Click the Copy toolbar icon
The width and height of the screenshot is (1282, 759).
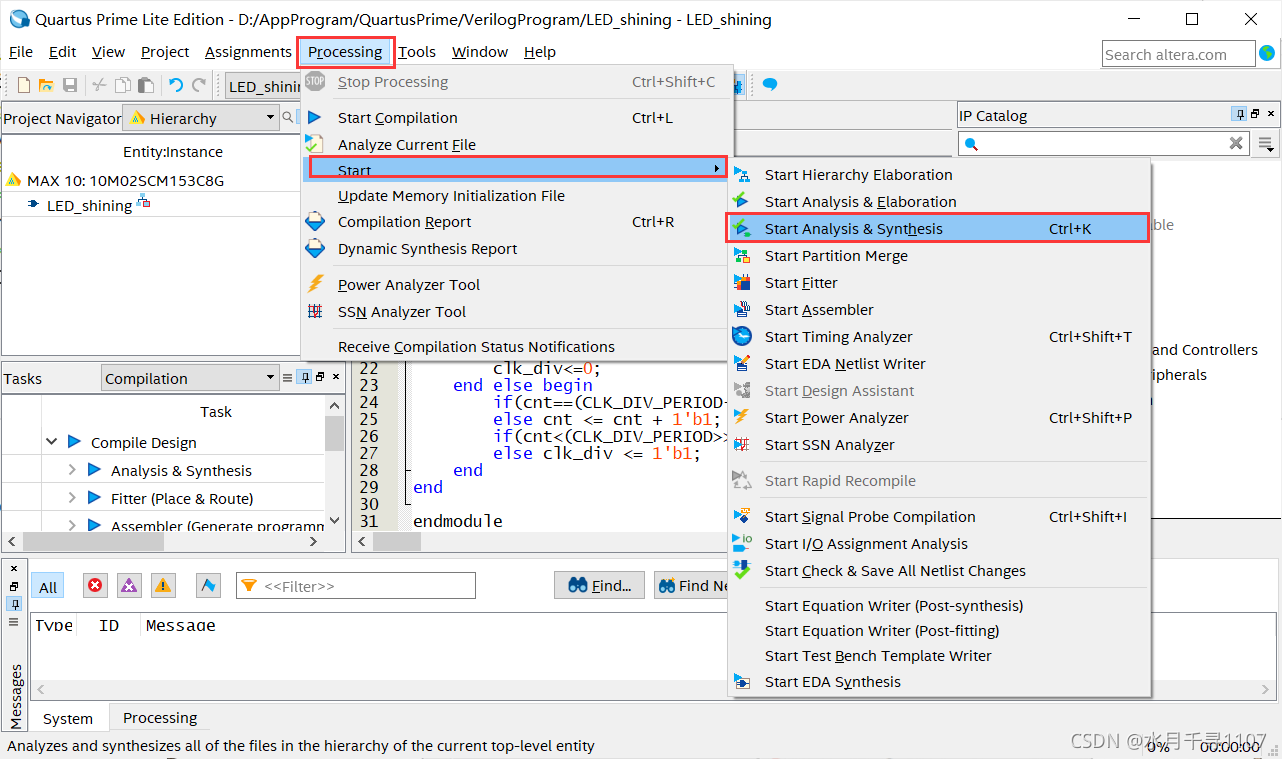[x=123, y=86]
